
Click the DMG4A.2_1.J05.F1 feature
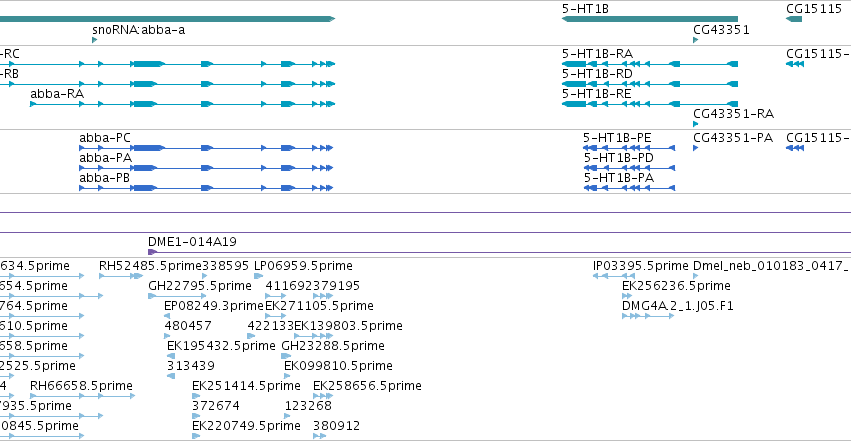(648, 316)
